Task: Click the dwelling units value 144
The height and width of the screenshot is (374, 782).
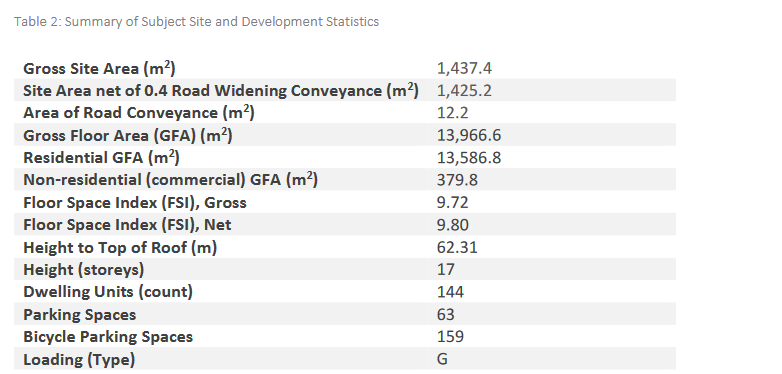Action: (450, 292)
